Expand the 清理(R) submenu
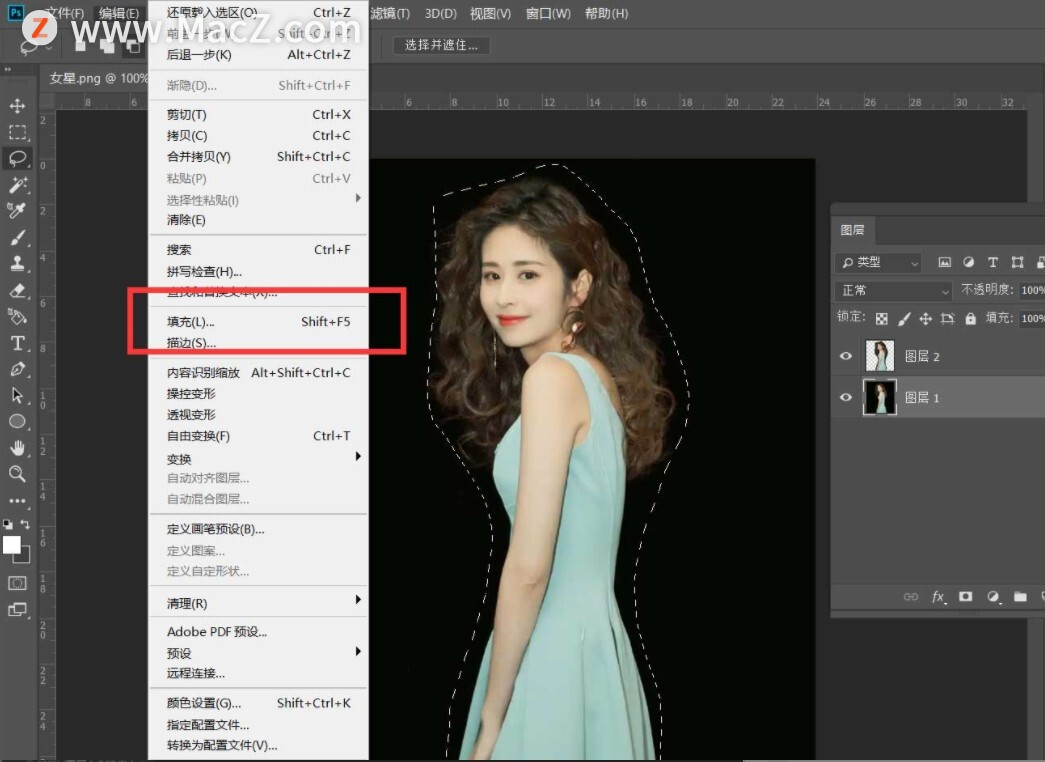 [x=258, y=603]
